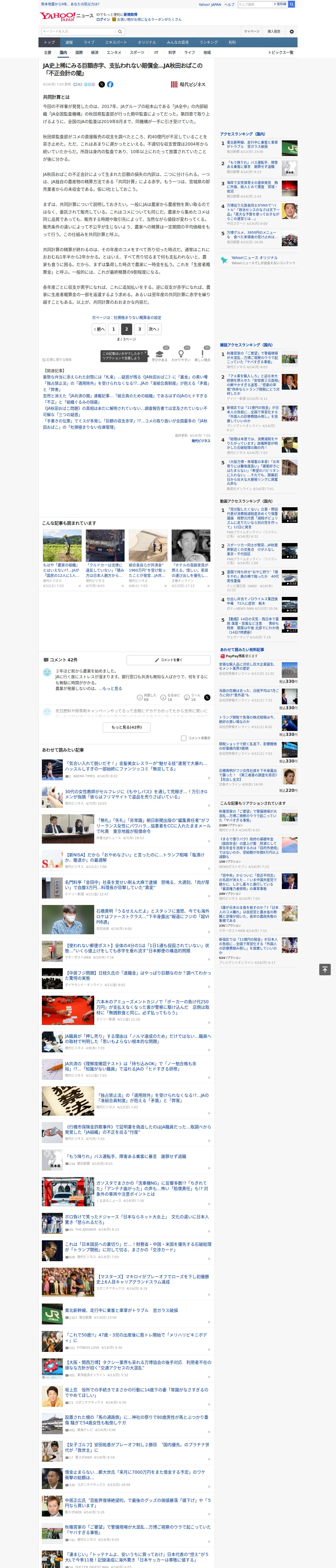
Task: Go to previous page 前へ
Action: tap(99, 329)
